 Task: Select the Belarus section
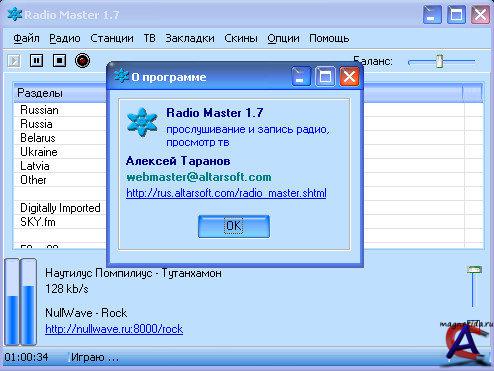click(38, 138)
